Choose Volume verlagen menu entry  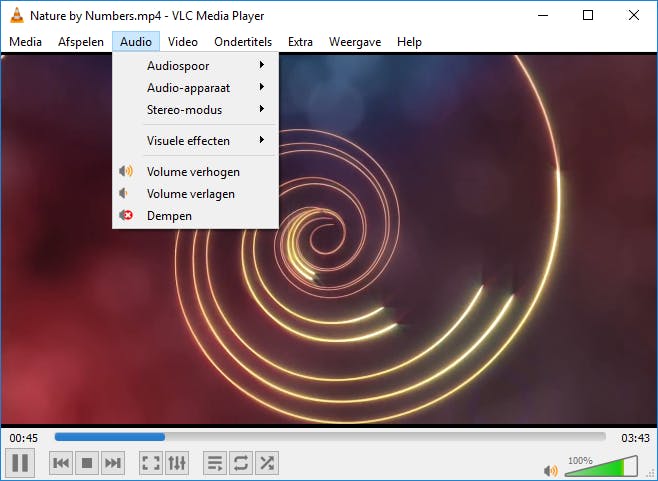pos(195,193)
